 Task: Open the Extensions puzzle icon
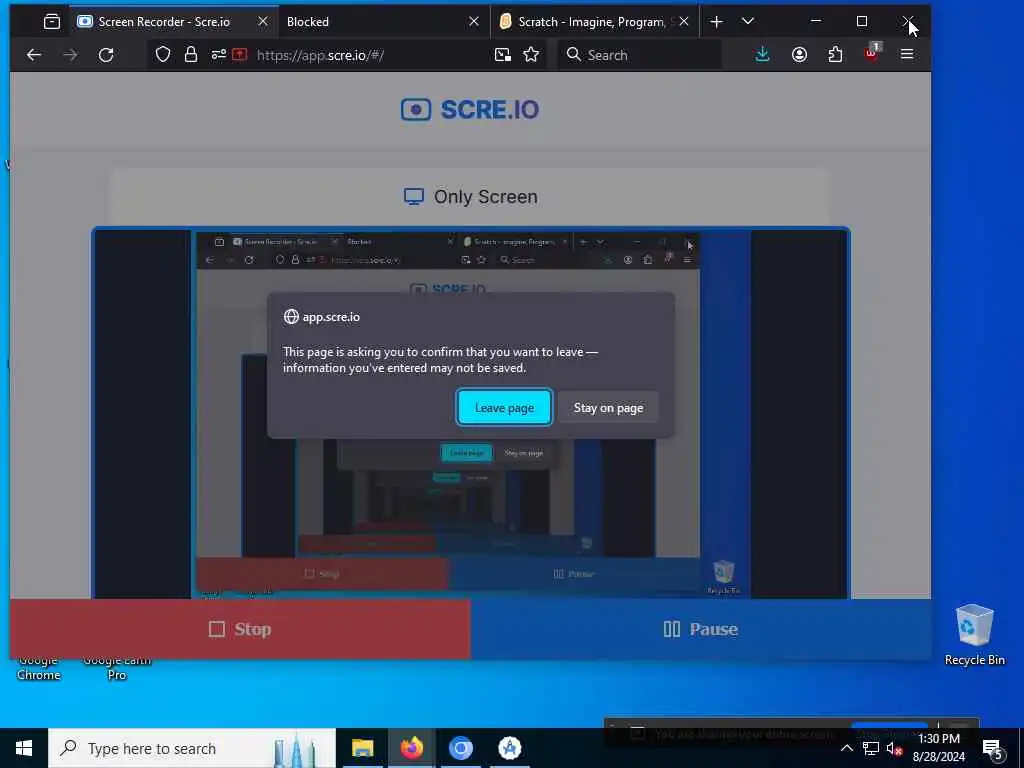point(835,55)
